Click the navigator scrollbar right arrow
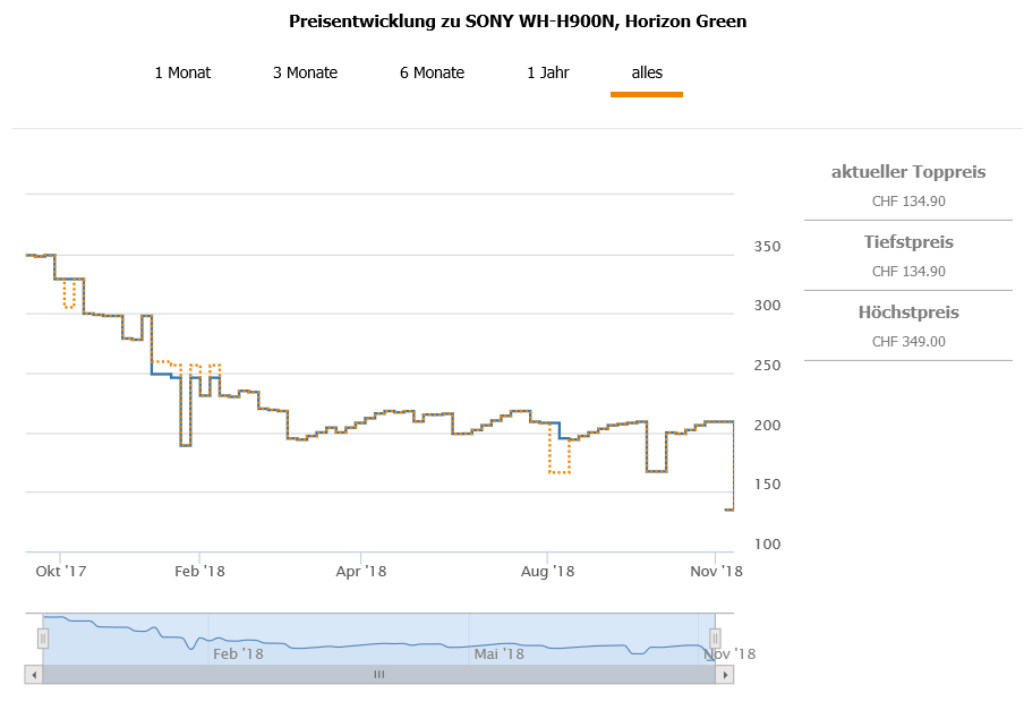This screenshot has width=1024, height=702. 724,675
